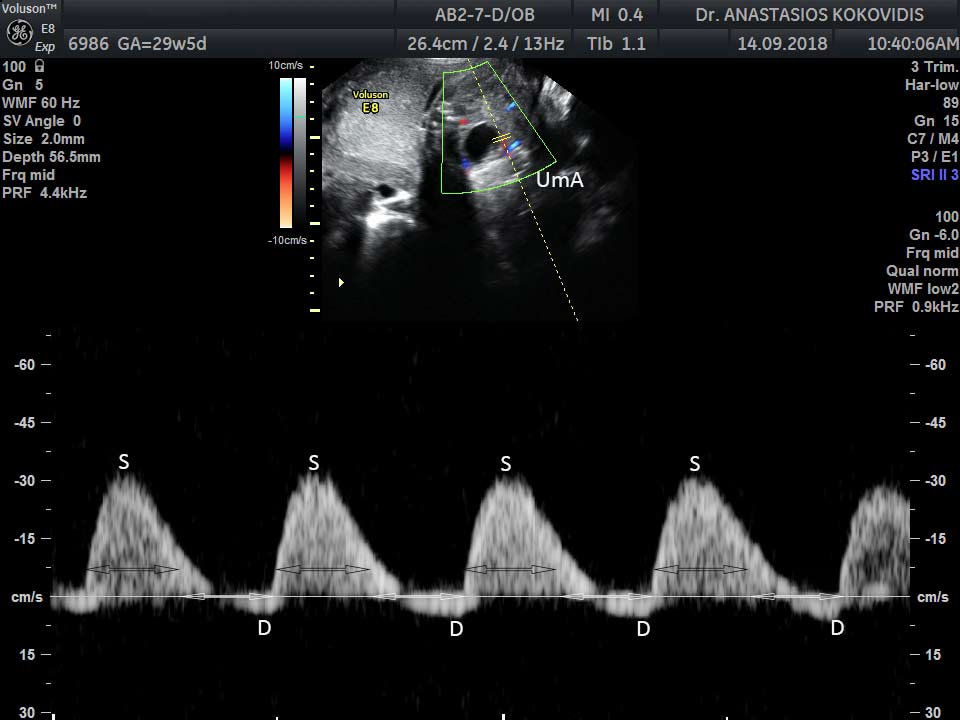
Task: Click the grayscale map bar
Action: [x=300, y=152]
